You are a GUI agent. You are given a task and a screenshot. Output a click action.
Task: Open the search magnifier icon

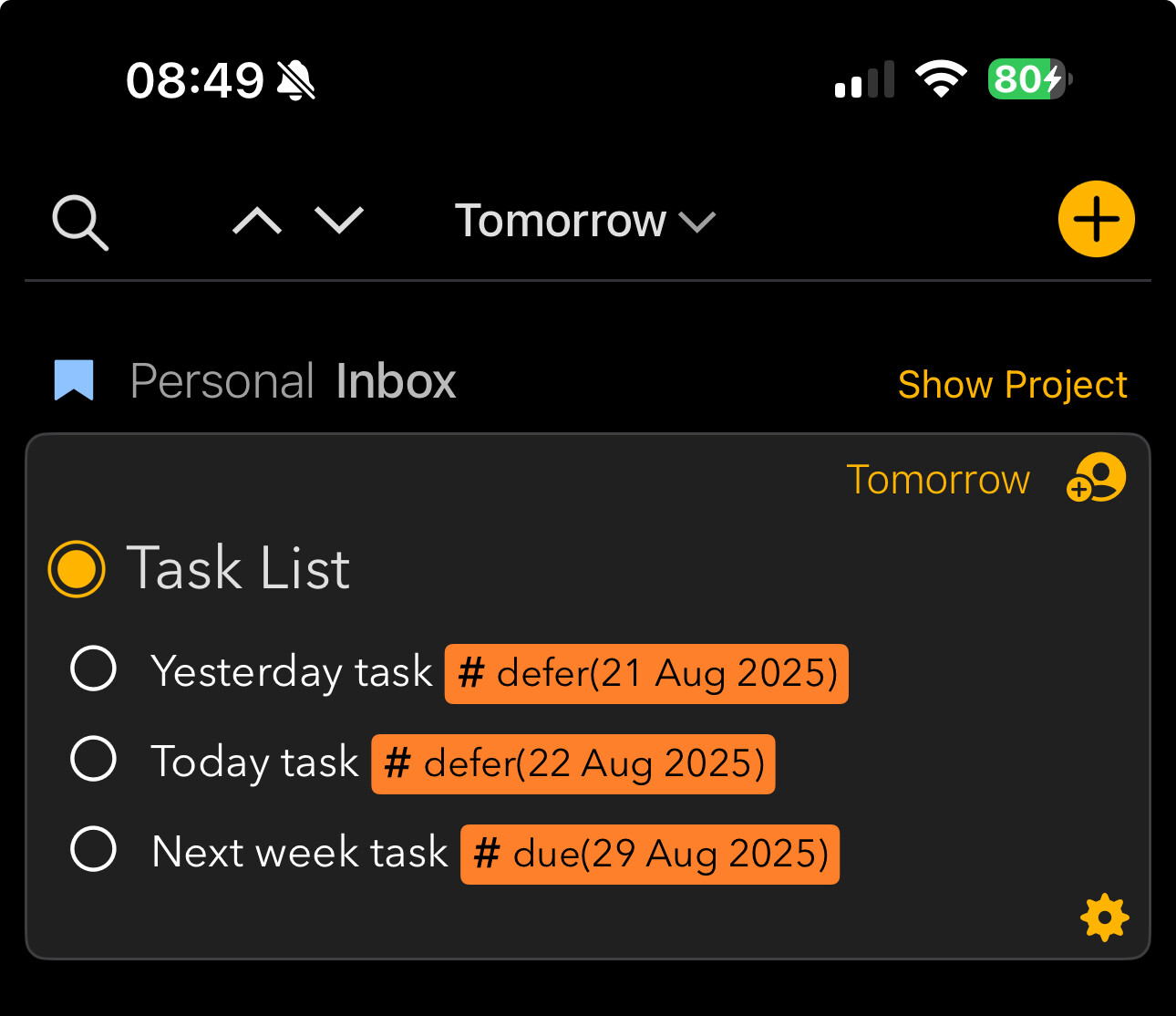point(80,222)
